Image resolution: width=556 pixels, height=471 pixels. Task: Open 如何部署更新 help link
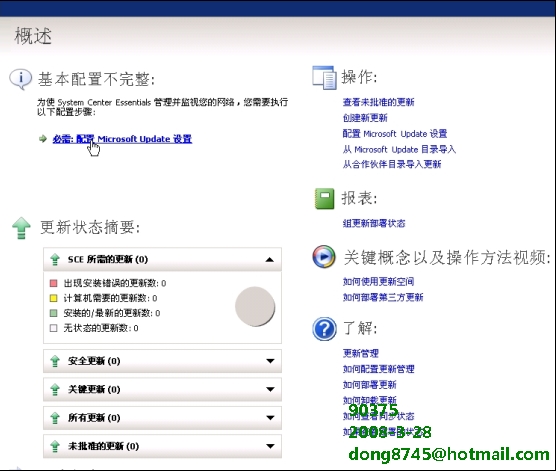pyautogui.click(x=369, y=384)
